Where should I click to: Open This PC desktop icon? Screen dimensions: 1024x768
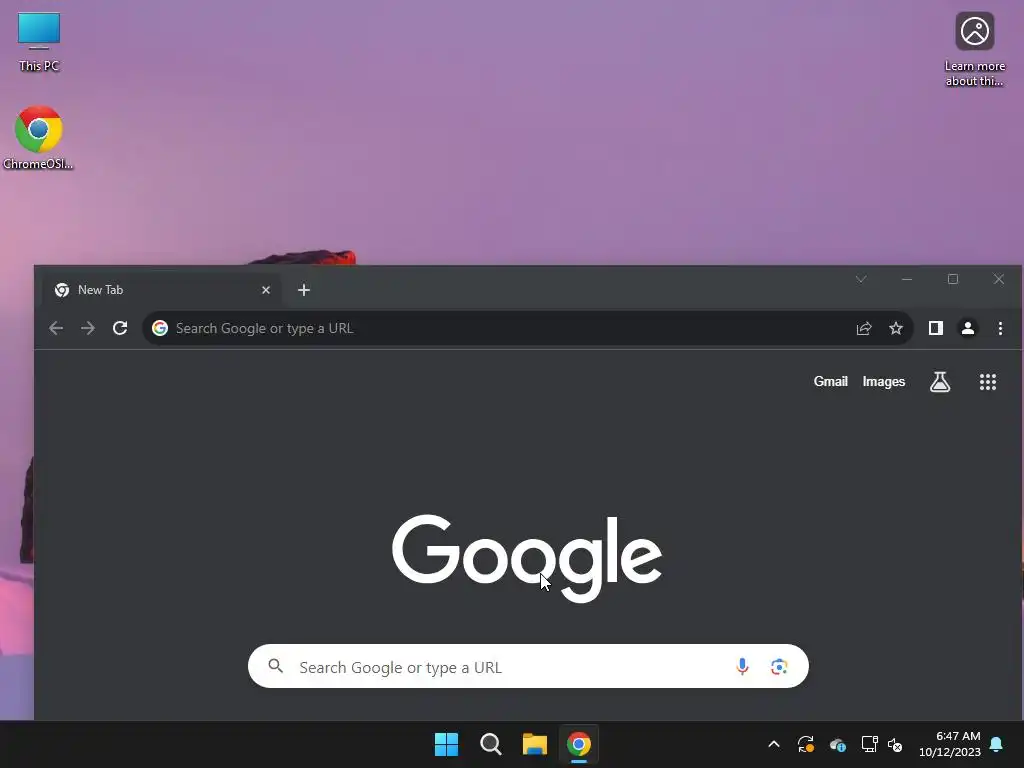[x=39, y=42]
